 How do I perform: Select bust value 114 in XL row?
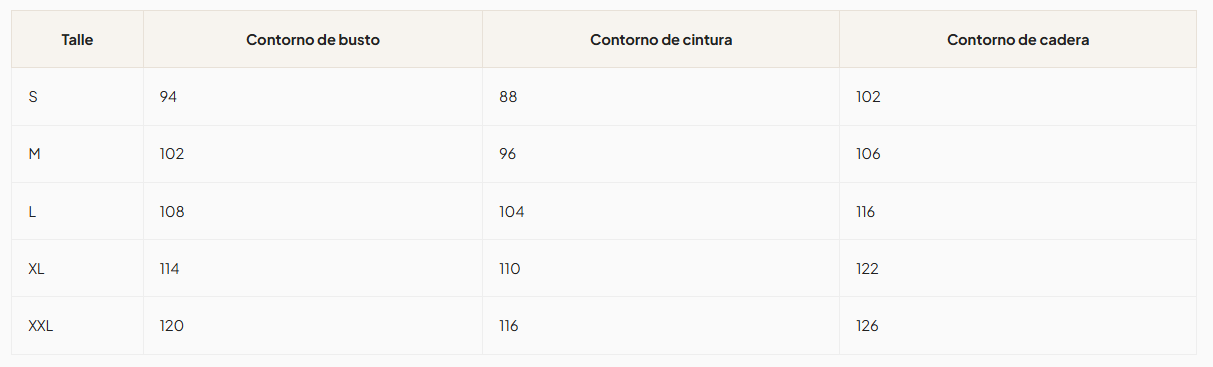169,269
